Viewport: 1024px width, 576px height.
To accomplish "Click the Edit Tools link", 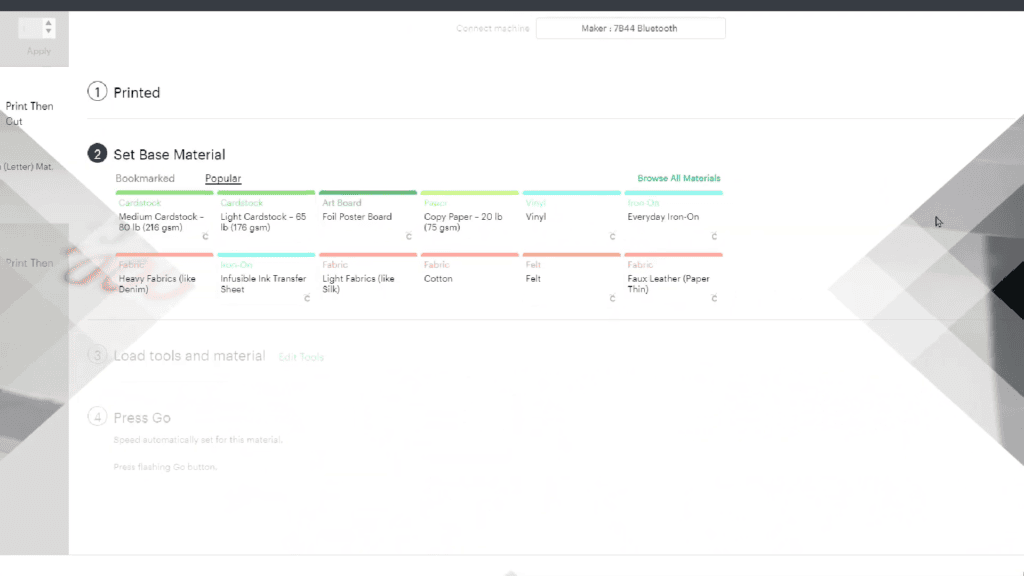I will pos(301,357).
